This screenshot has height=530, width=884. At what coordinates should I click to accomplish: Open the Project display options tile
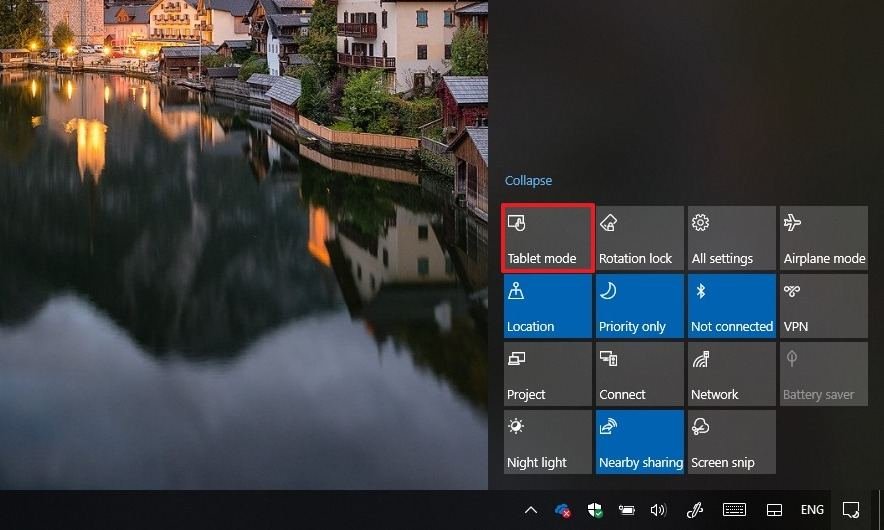coord(548,374)
